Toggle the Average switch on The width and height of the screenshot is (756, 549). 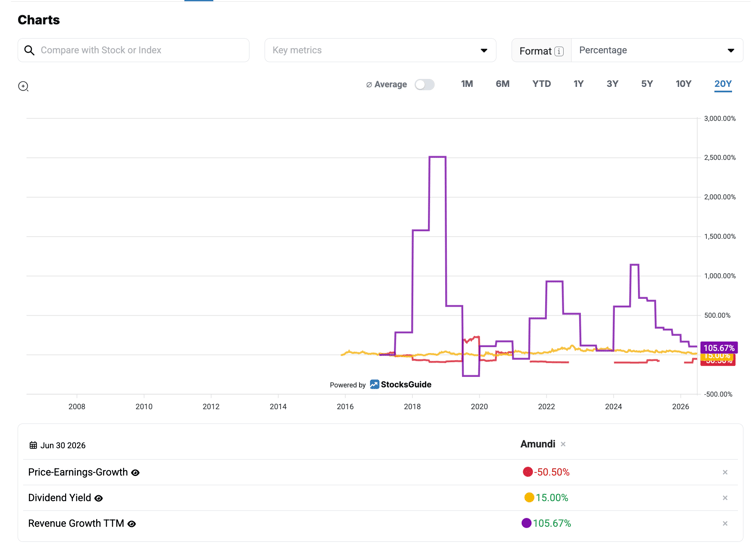click(x=425, y=84)
